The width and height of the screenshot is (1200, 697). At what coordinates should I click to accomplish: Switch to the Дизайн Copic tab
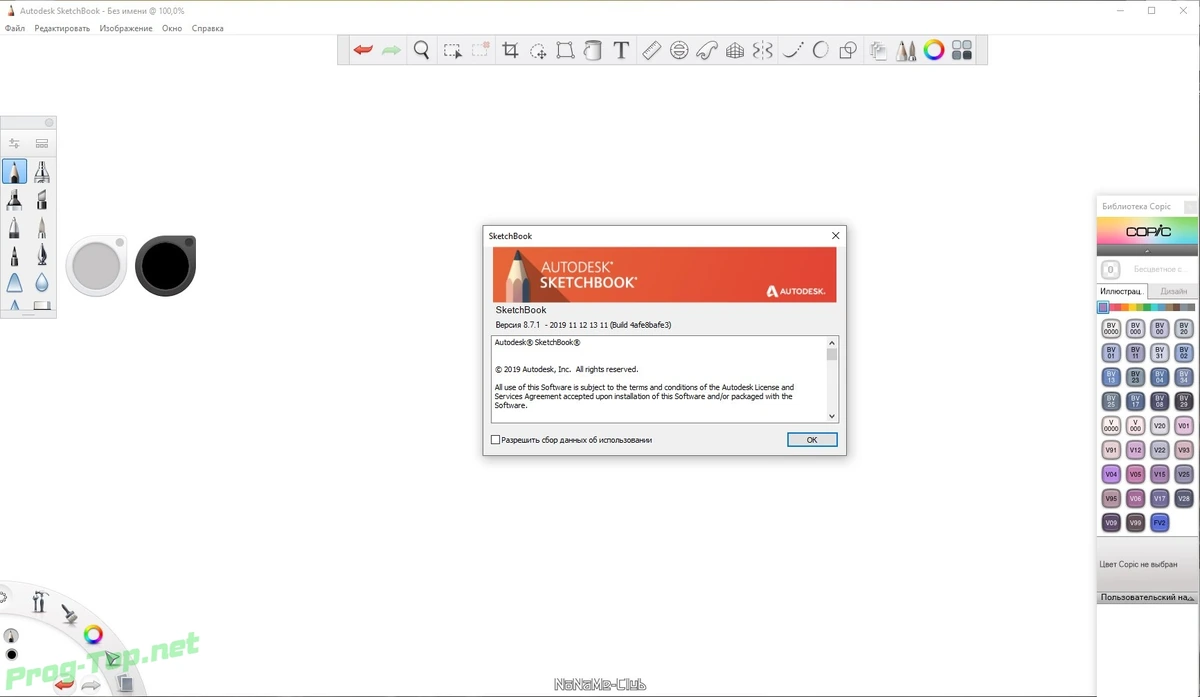click(x=1174, y=291)
